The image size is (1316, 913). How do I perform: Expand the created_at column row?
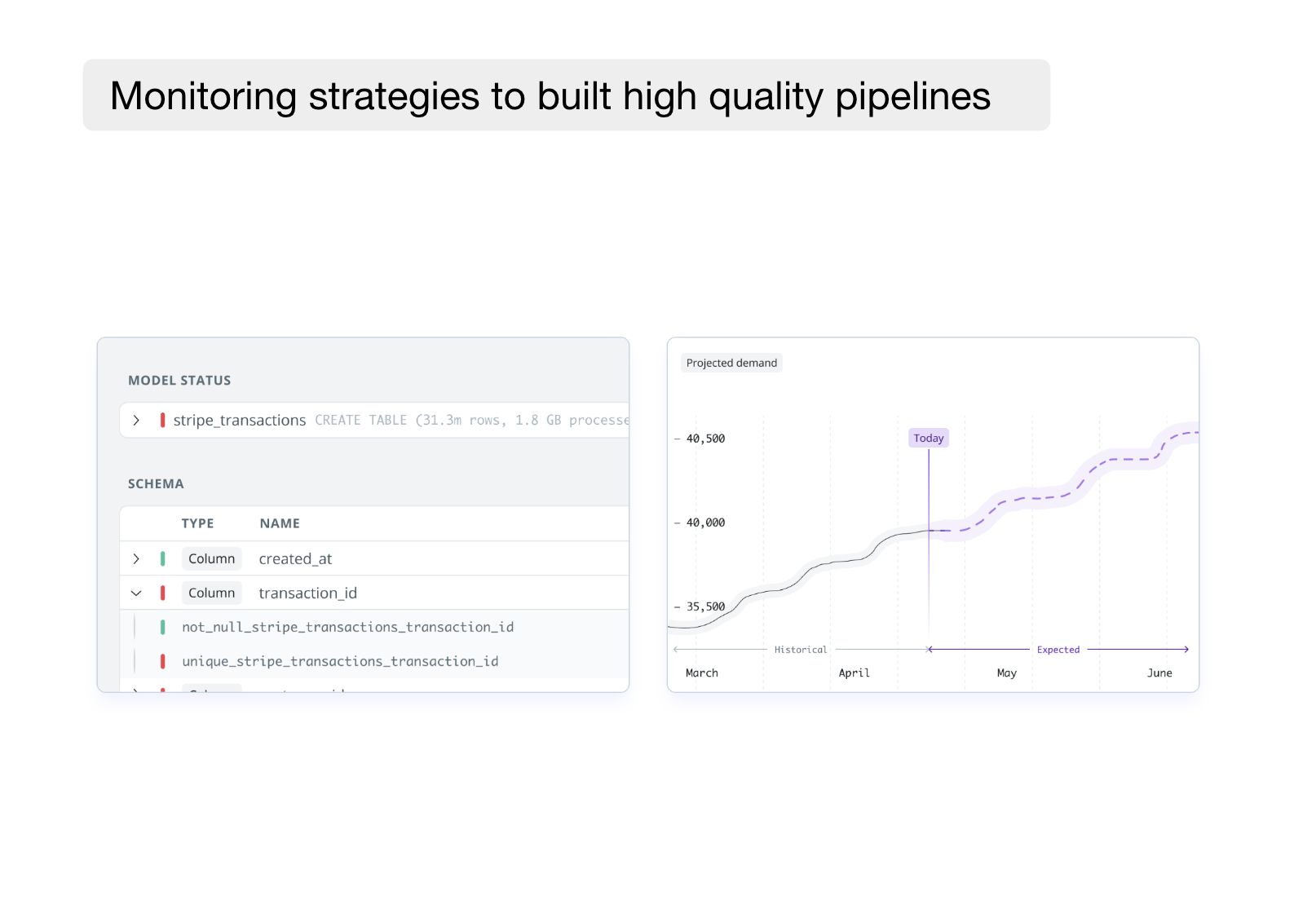point(136,559)
